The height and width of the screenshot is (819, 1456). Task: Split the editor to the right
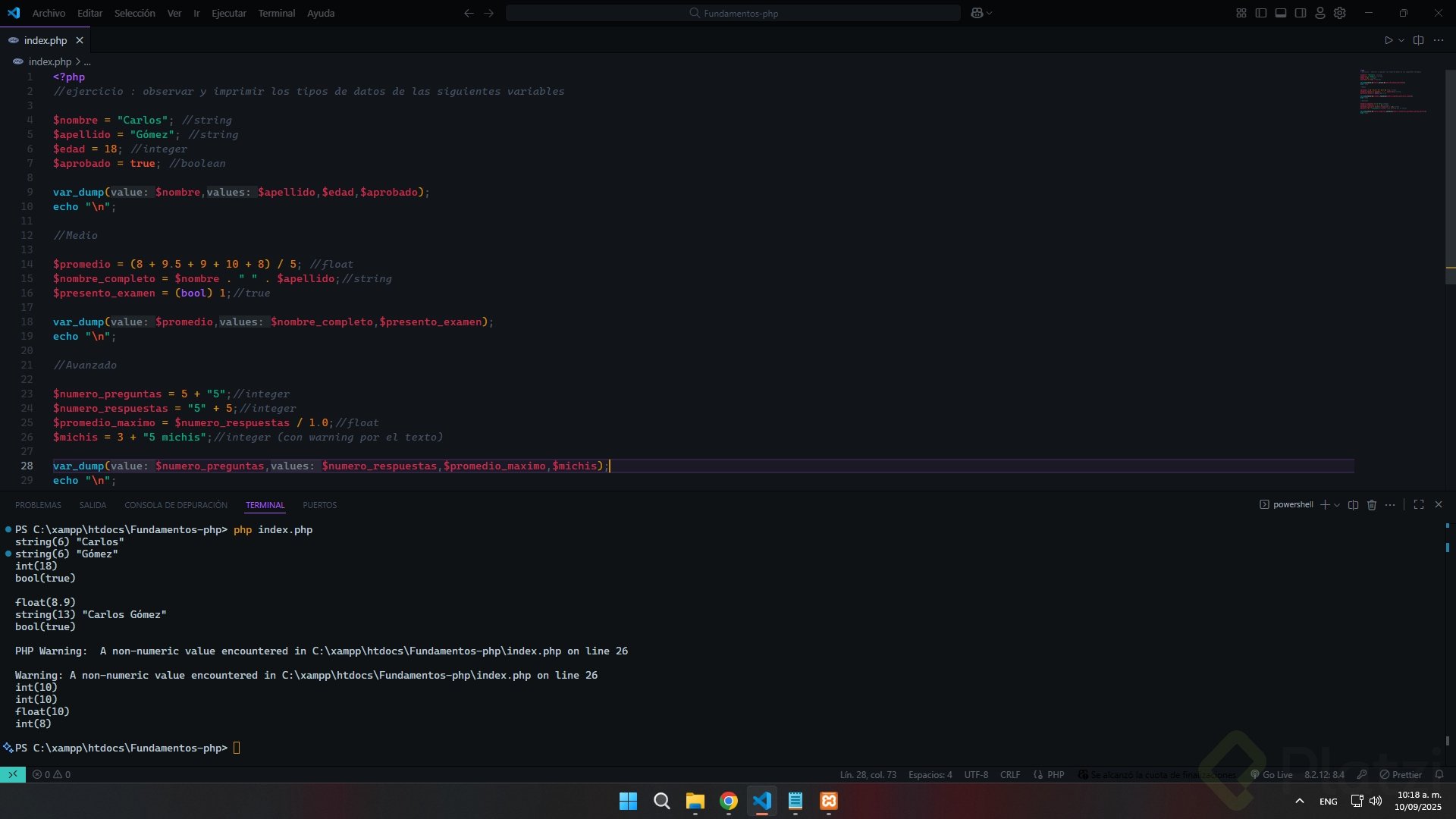[1418, 40]
